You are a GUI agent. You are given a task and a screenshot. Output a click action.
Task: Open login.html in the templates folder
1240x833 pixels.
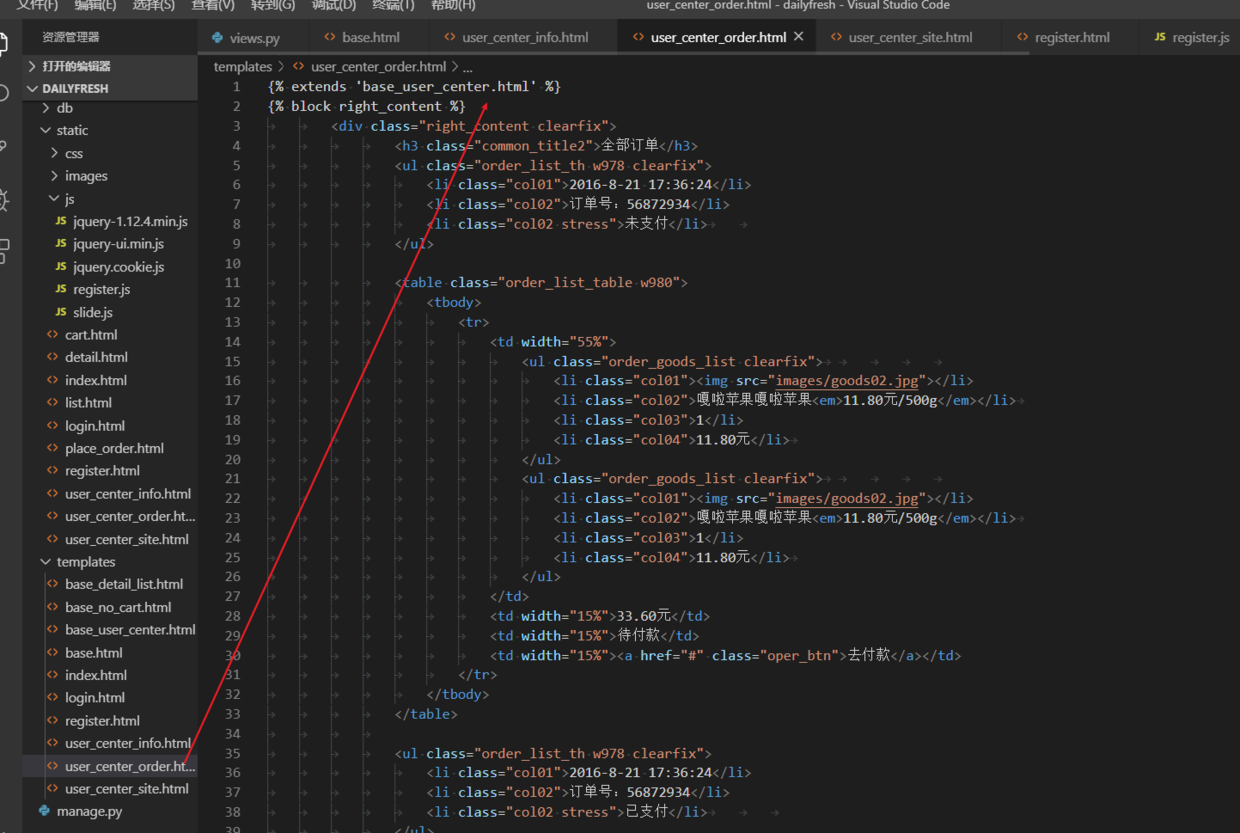pyautogui.click(x=95, y=698)
